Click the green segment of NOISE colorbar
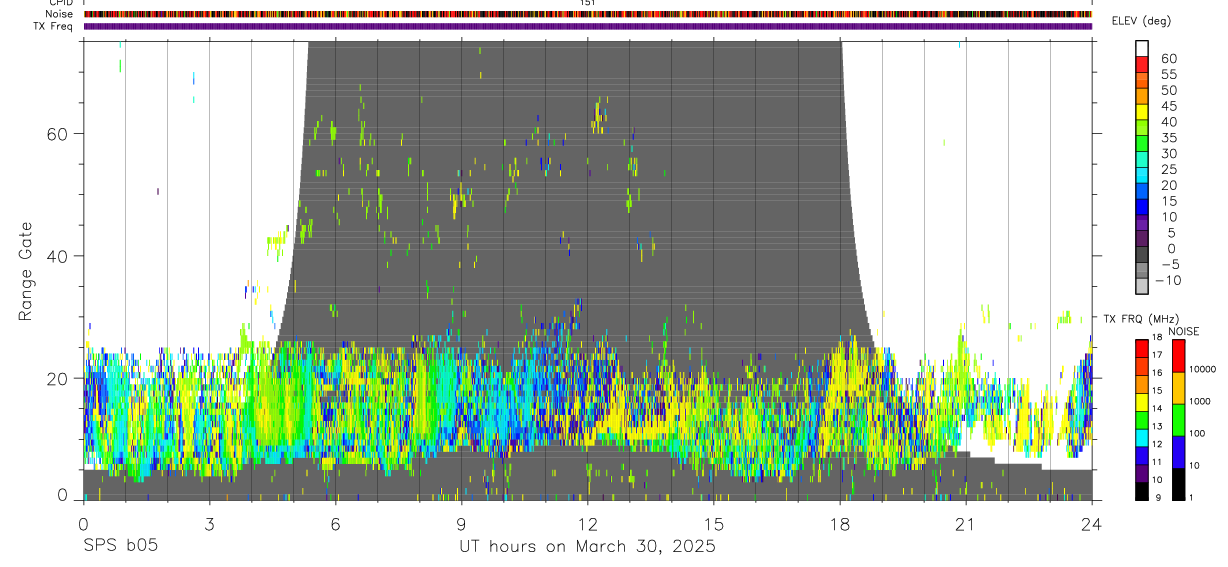Screen dimensions: 1228x567 [1178, 419]
